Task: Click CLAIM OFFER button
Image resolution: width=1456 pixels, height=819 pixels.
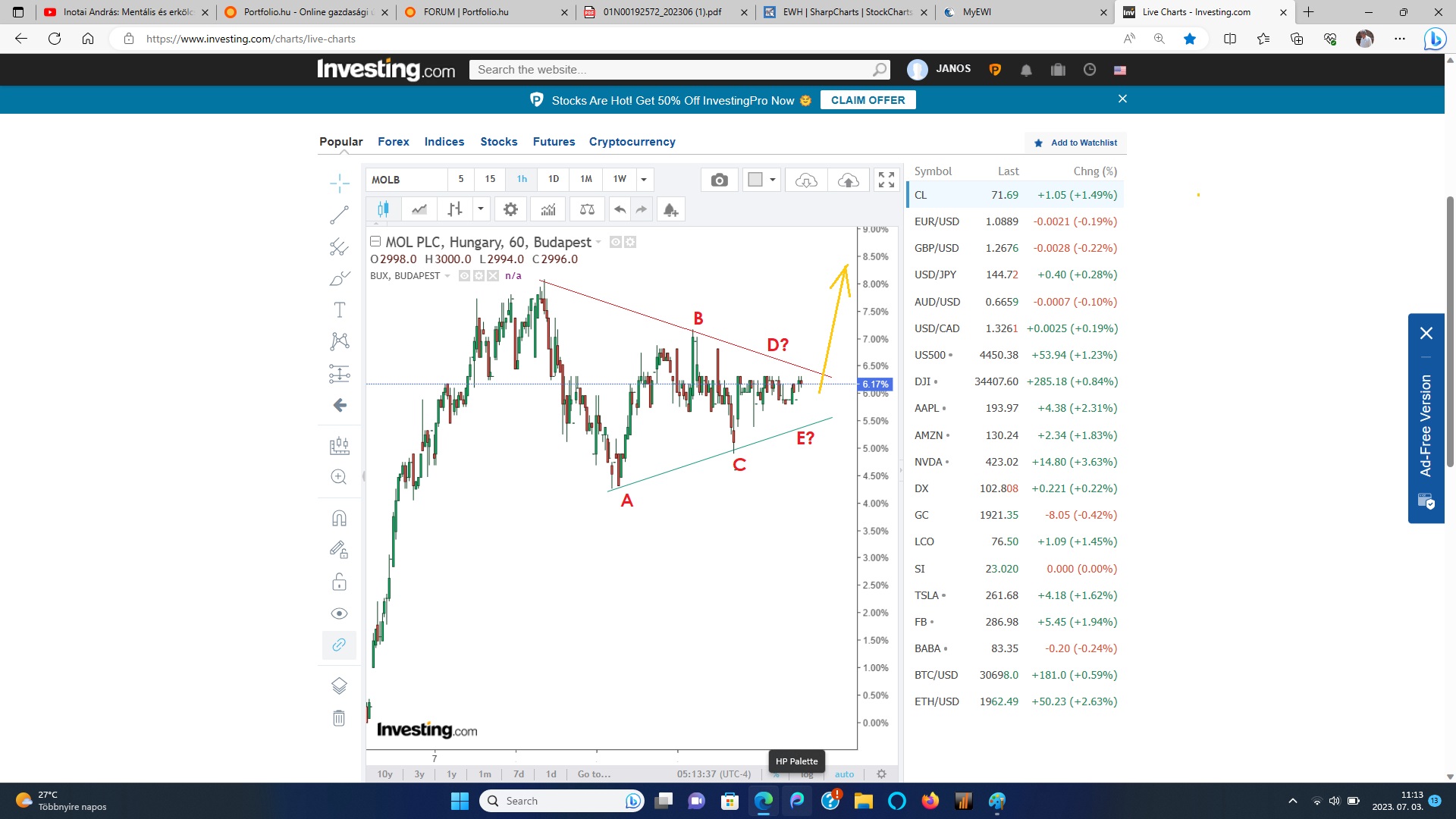Action: 868,100
